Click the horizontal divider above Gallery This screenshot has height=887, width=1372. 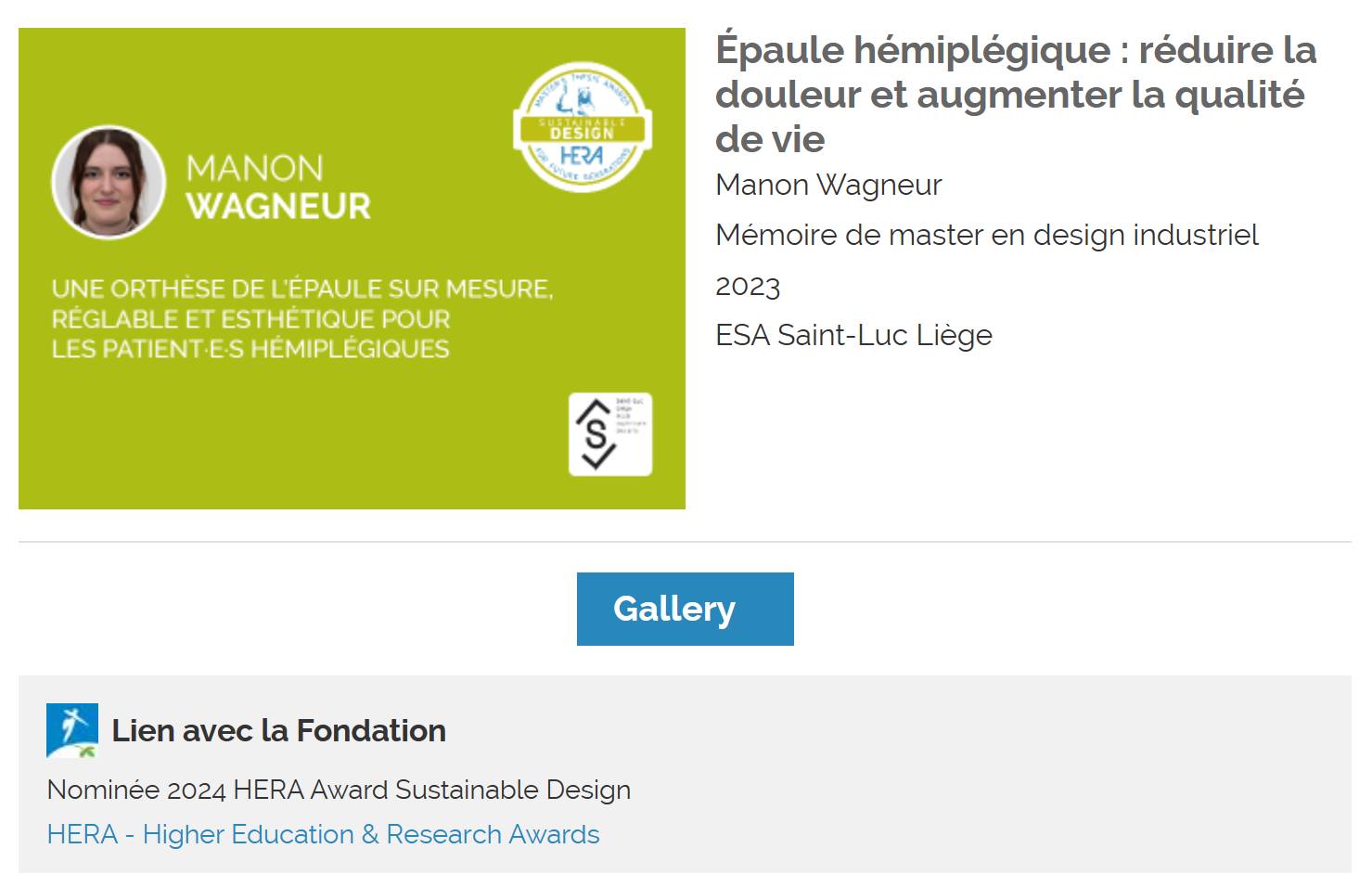tap(685, 542)
